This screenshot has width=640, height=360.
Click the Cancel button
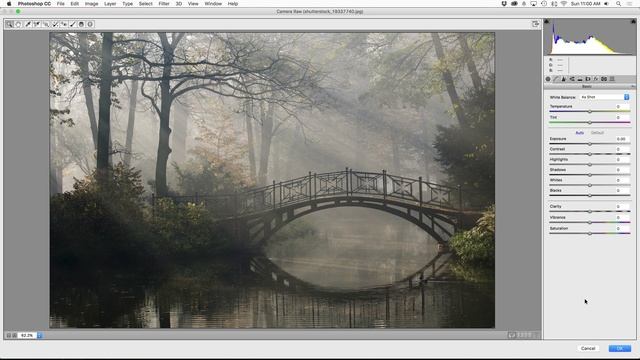(x=588, y=348)
